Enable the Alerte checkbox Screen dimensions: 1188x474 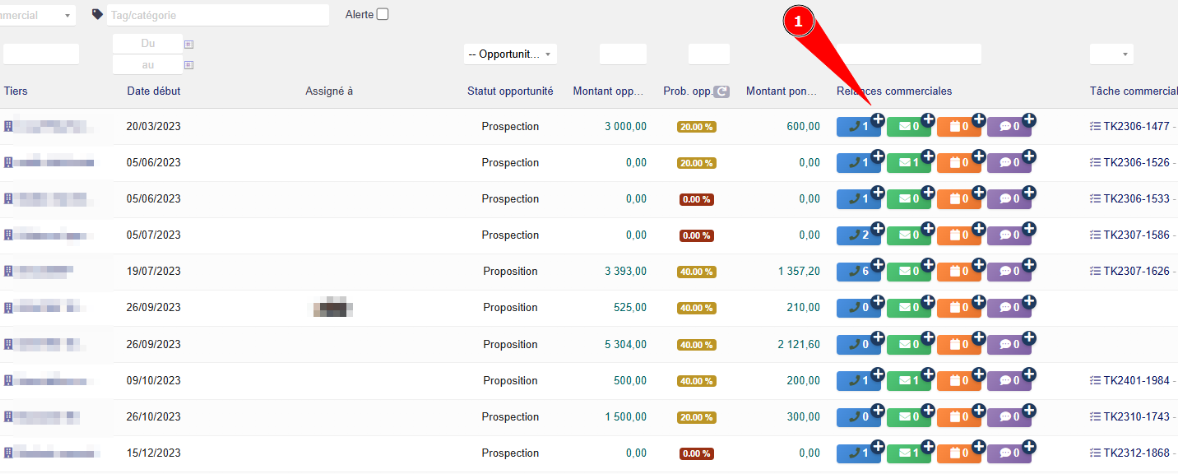click(382, 14)
